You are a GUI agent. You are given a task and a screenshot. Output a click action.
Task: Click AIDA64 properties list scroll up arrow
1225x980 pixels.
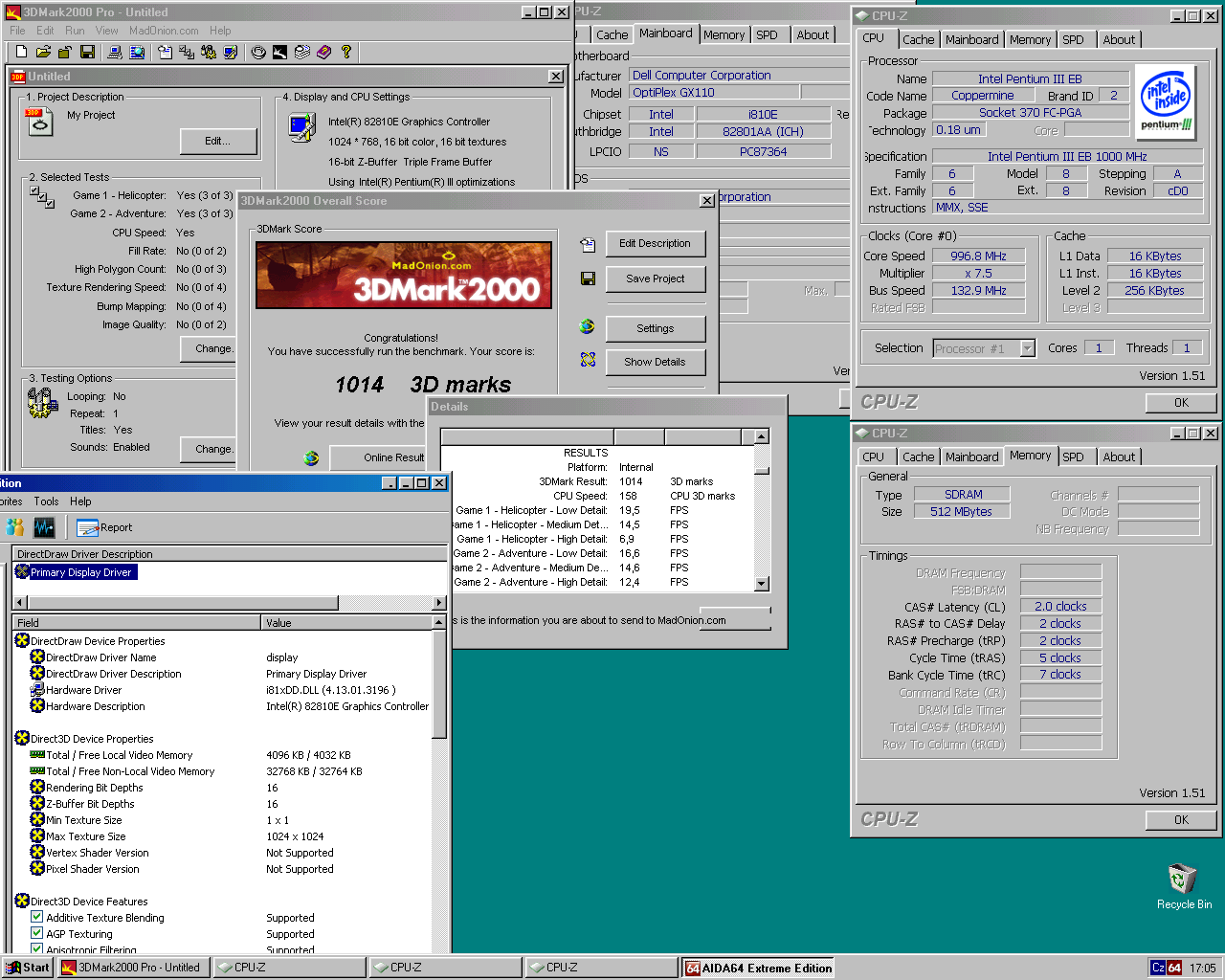439,622
